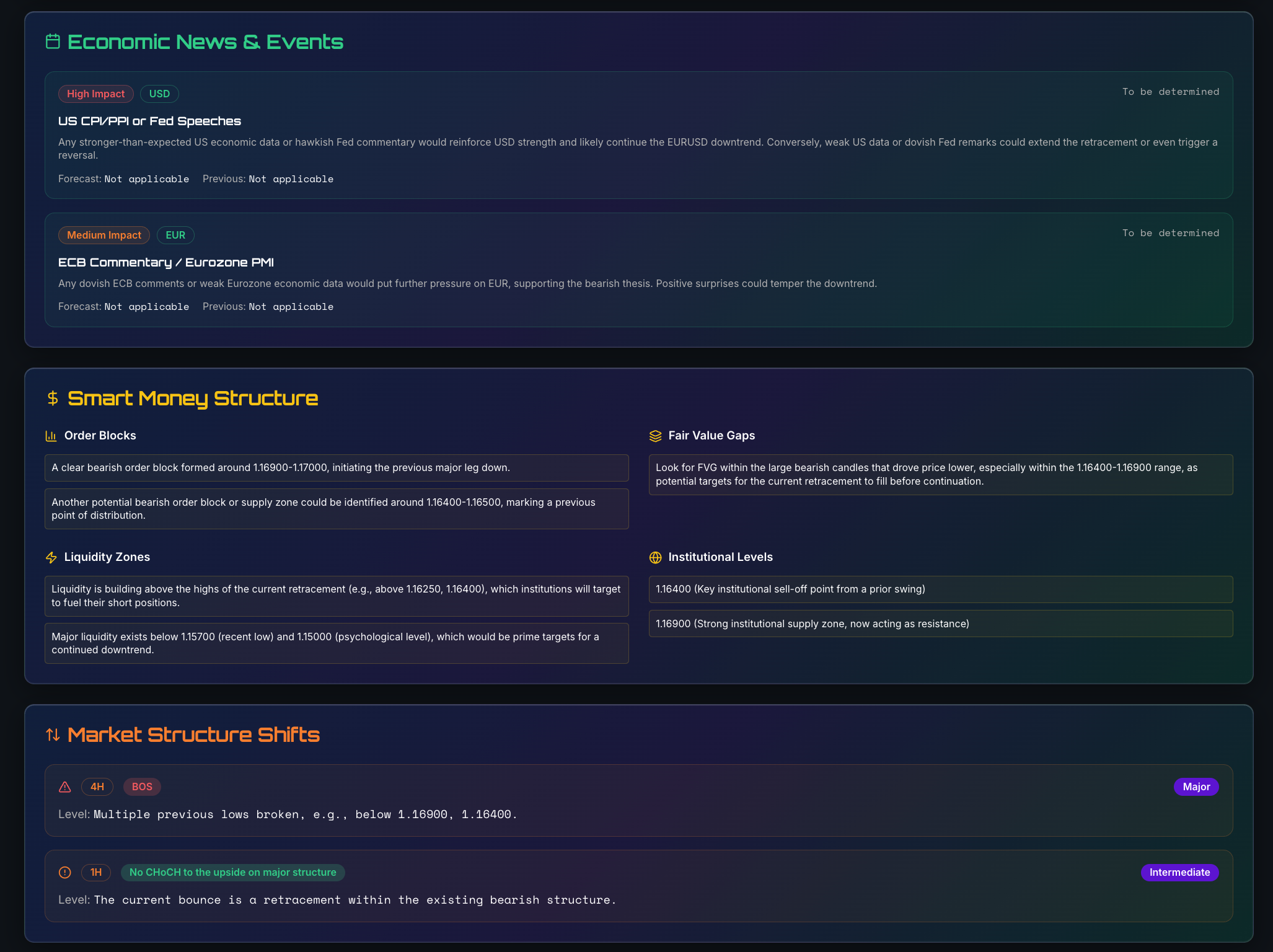Click the red warning triangle on 4H row
1273x952 pixels.
coord(65,787)
